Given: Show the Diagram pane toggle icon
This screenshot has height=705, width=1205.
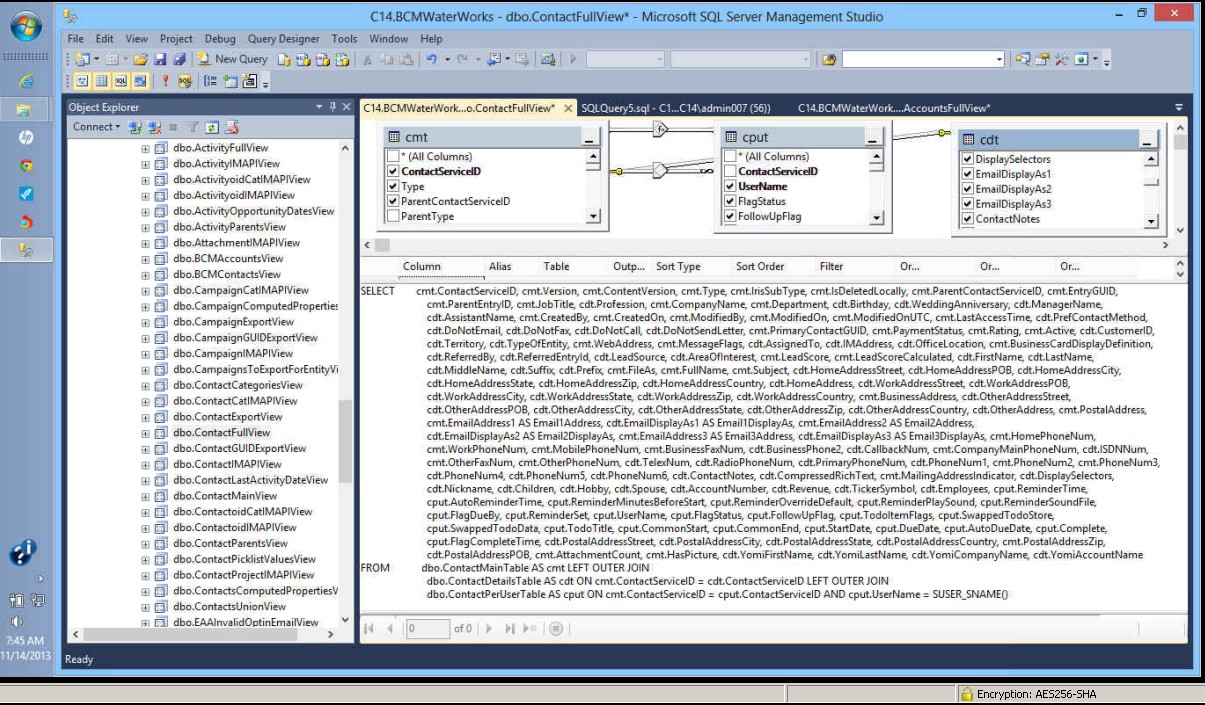Looking at the screenshot, I should (x=81, y=81).
